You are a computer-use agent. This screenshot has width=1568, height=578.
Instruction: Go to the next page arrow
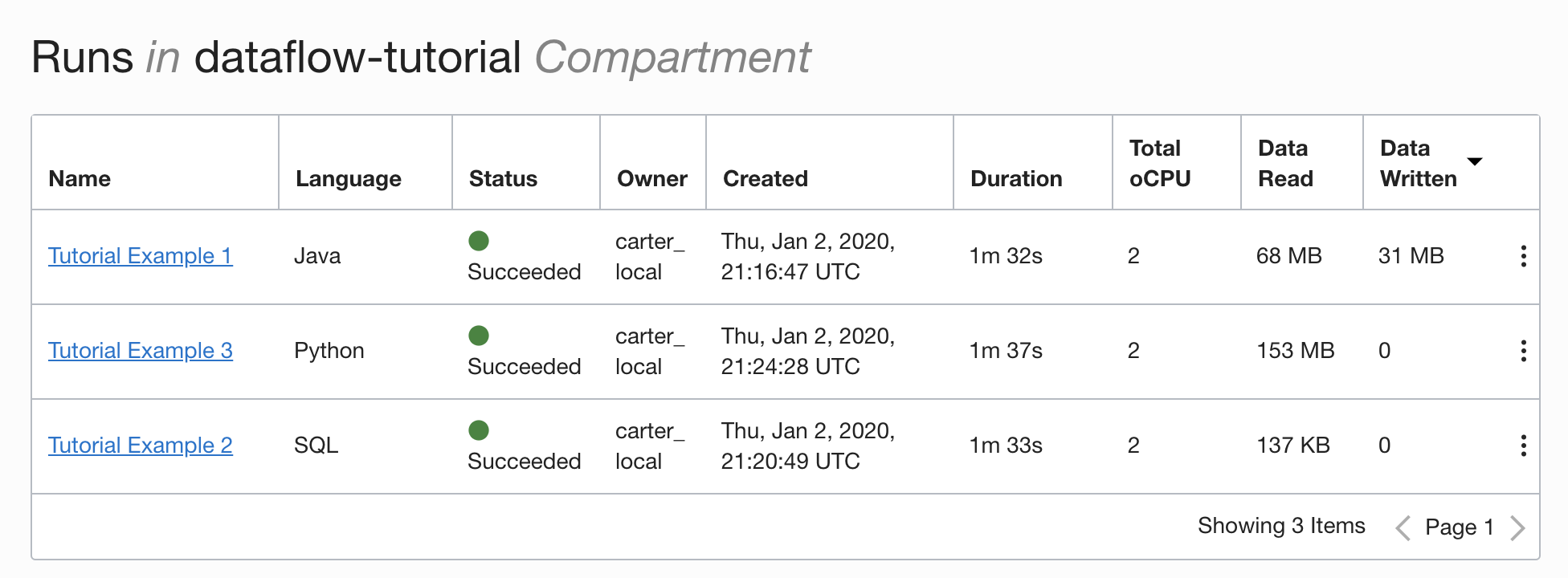pyautogui.click(x=1517, y=527)
